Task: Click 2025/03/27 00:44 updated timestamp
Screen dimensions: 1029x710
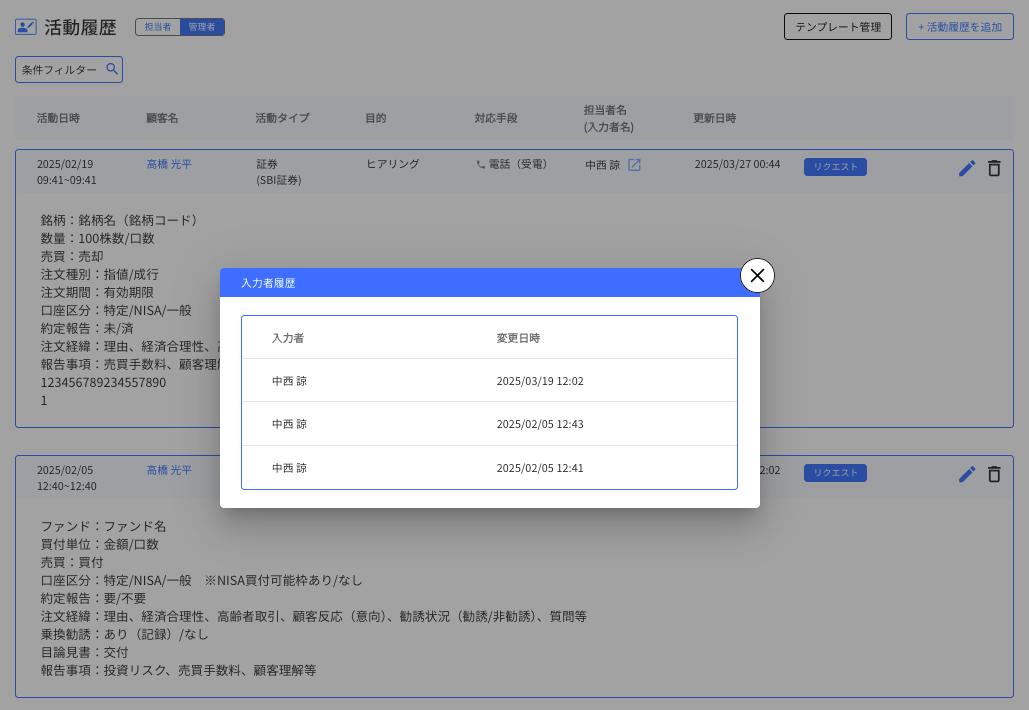Action: [x=738, y=164]
